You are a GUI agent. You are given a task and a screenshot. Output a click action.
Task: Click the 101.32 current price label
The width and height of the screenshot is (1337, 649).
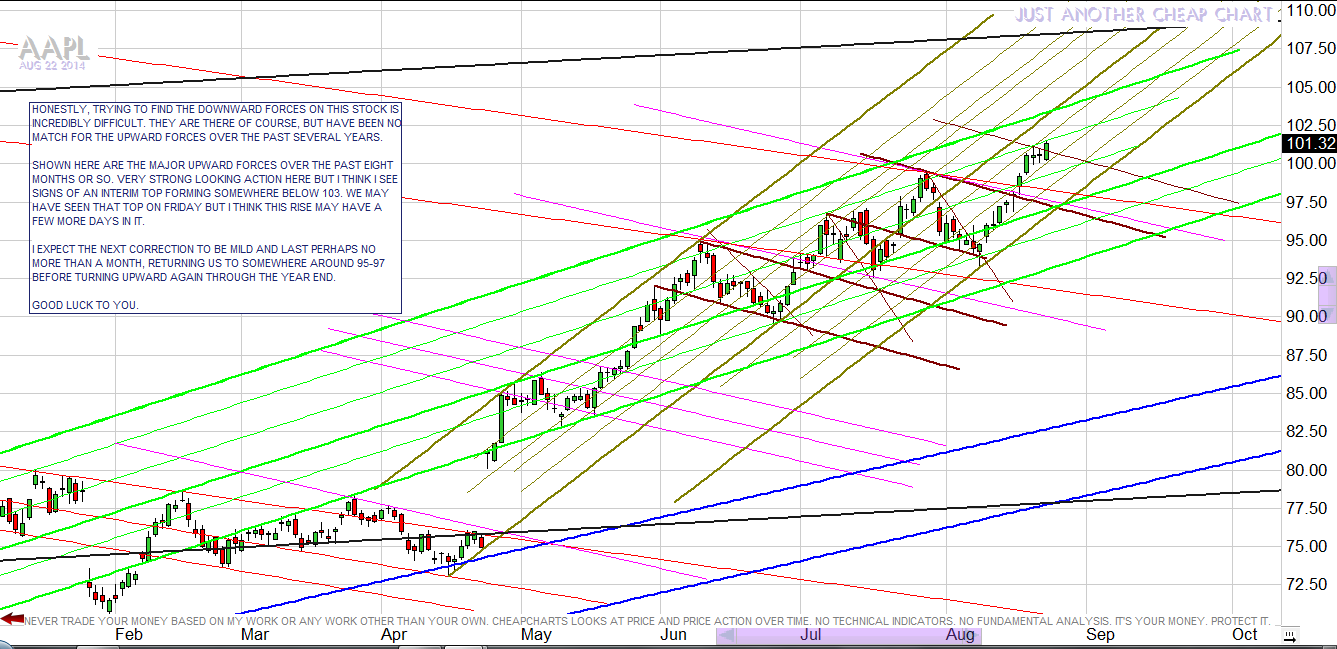[x=1310, y=143]
